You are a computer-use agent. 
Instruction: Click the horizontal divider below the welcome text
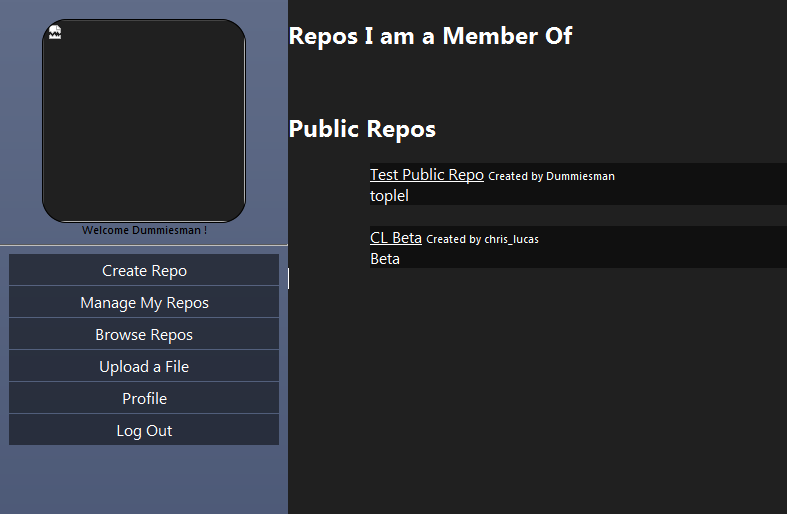(144, 245)
